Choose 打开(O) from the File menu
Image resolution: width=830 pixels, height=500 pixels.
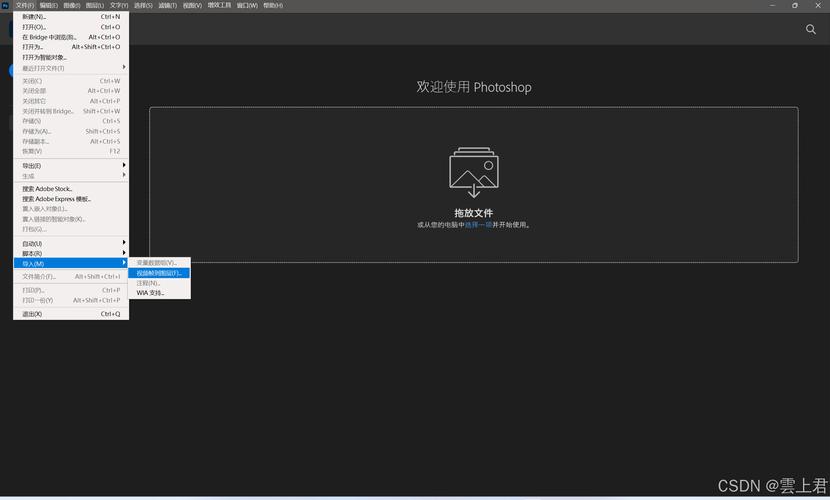click(x=71, y=27)
